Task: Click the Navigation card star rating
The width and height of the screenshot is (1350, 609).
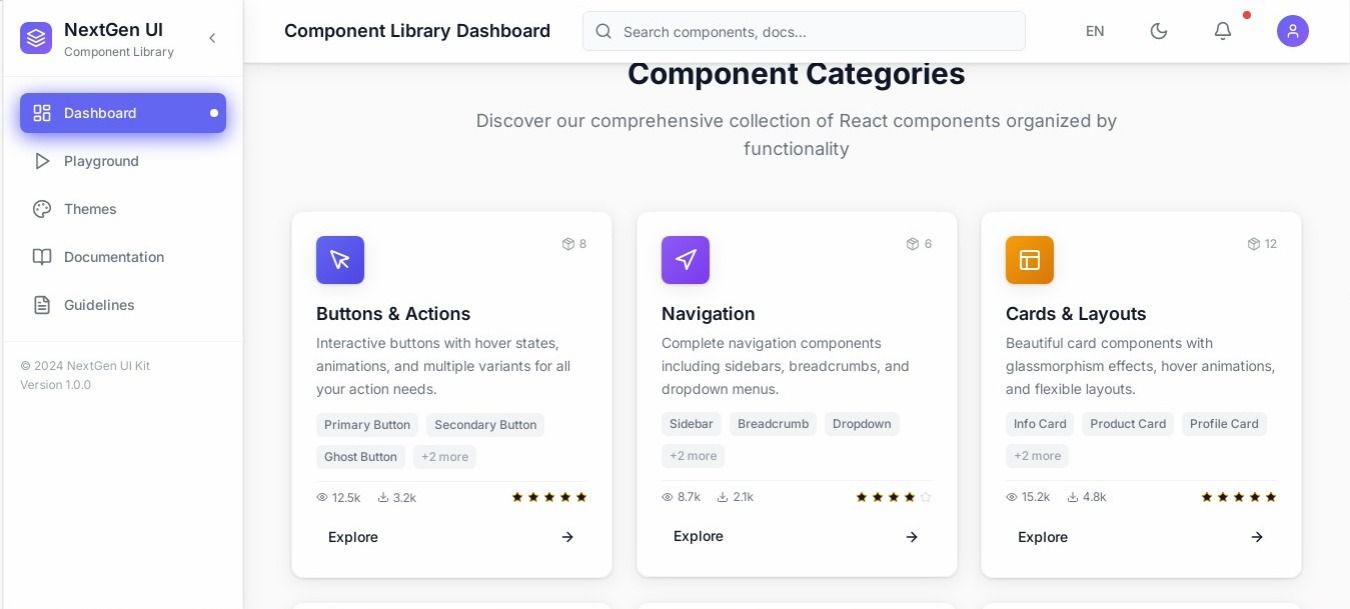Action: tap(892, 497)
